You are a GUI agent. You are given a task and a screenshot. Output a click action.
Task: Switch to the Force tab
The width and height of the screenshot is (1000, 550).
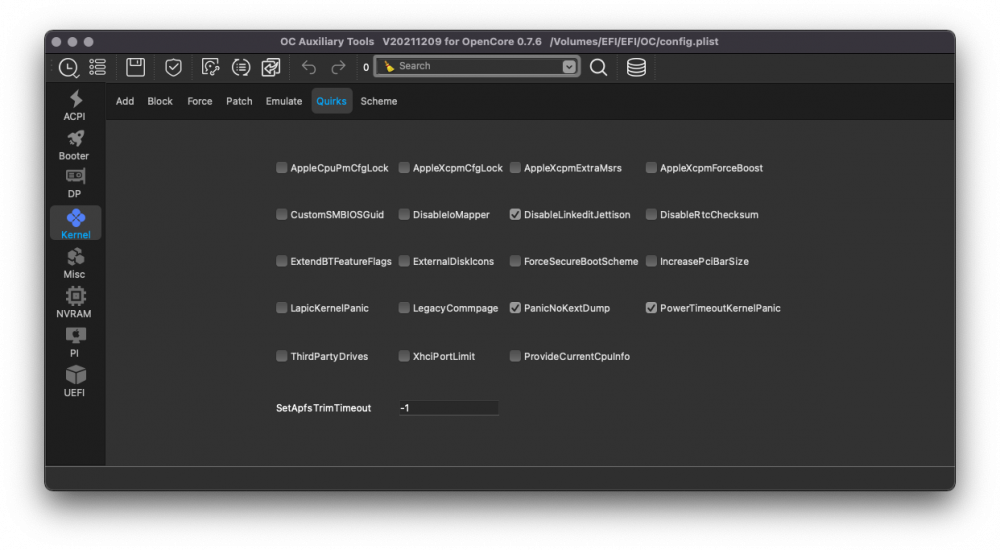[x=200, y=101]
